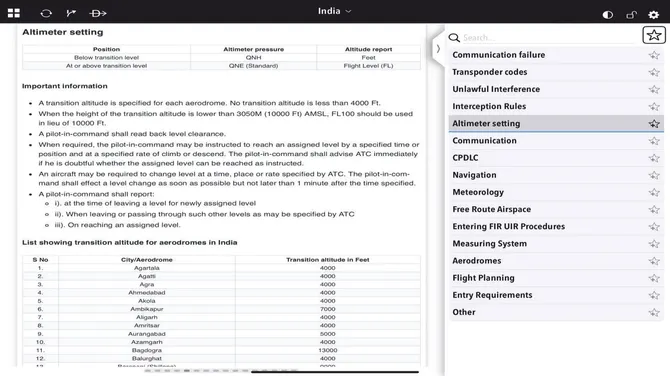Open Communication section
The image size is (670, 376).
[556, 141]
